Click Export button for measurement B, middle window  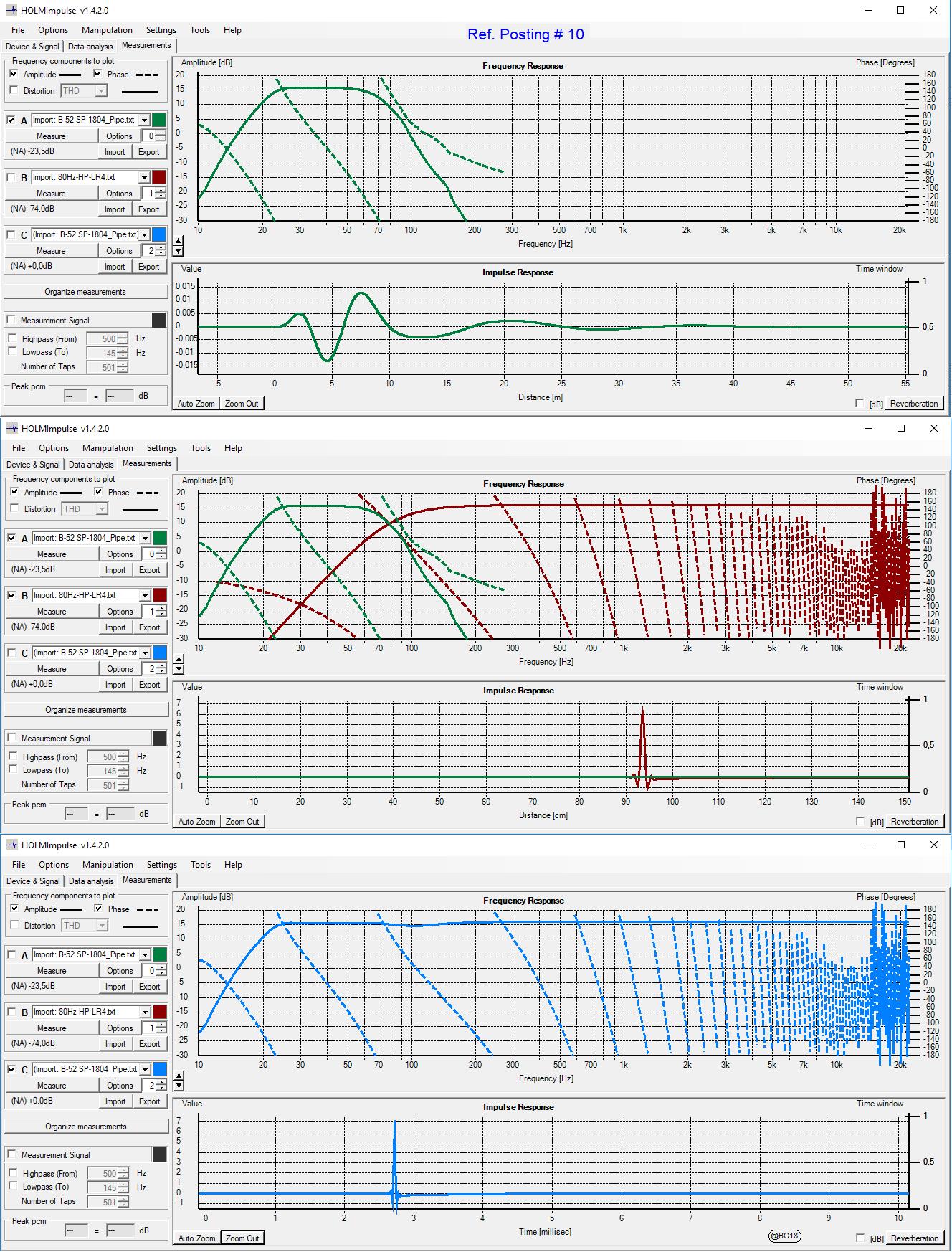tap(150, 627)
